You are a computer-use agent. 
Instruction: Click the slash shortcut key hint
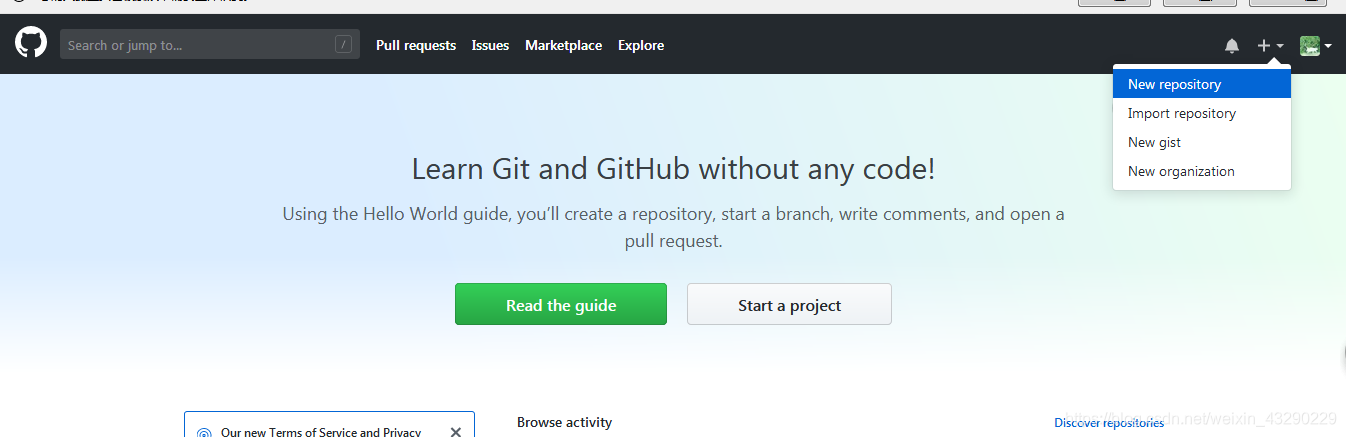click(x=343, y=44)
